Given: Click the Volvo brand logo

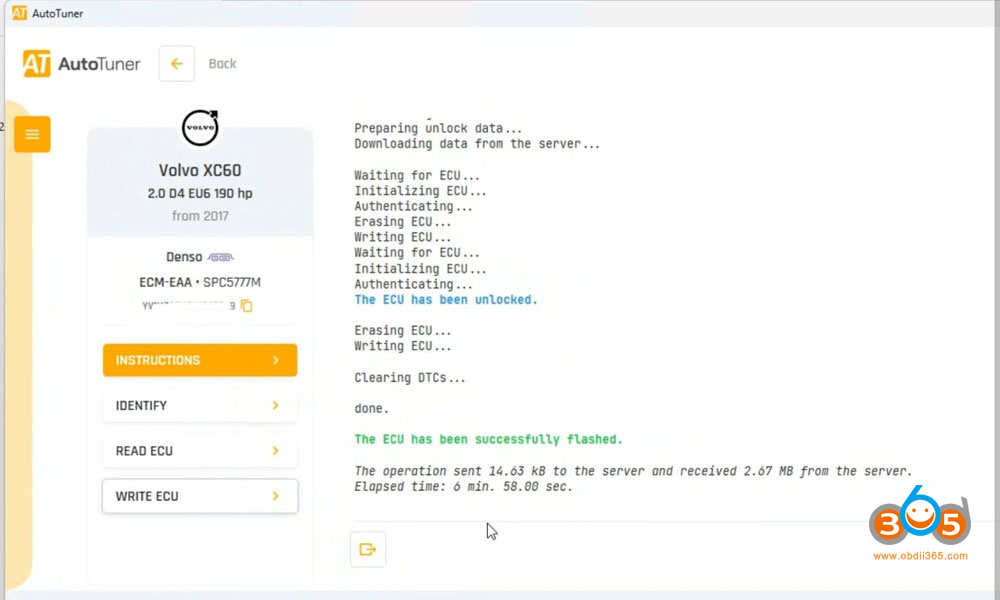Looking at the screenshot, I should coord(200,128).
